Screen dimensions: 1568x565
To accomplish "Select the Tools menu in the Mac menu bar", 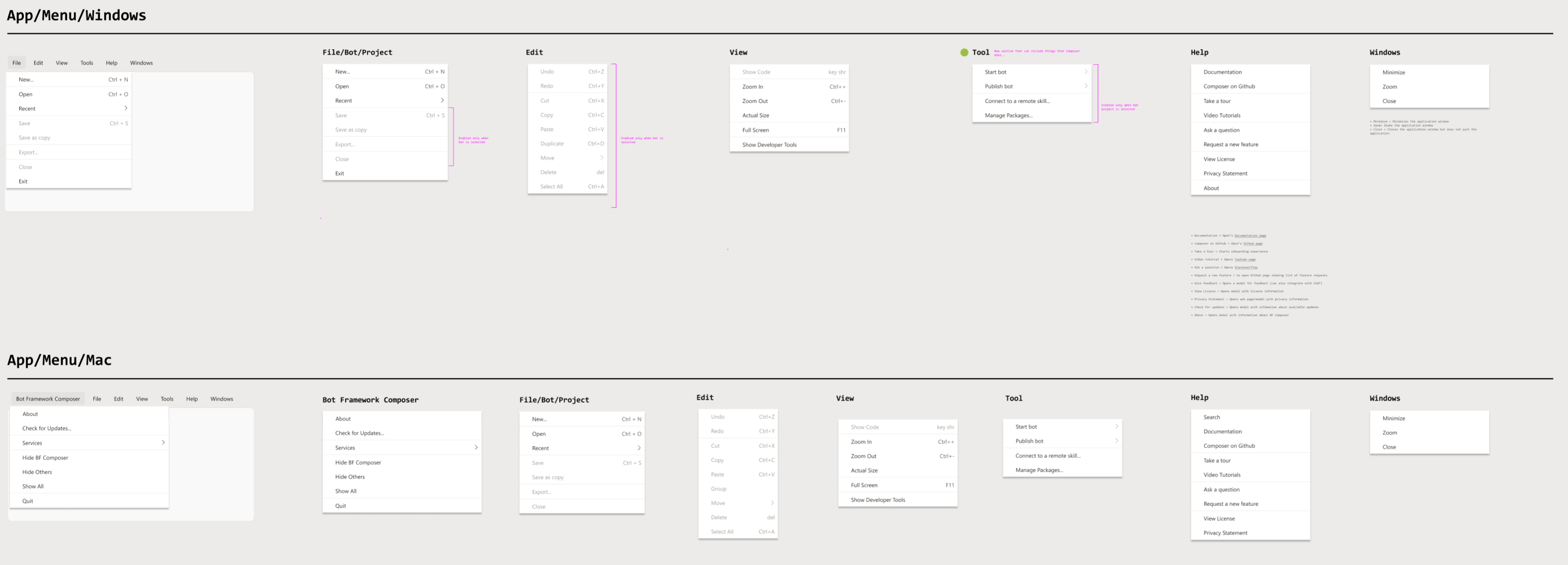I will coord(167,398).
